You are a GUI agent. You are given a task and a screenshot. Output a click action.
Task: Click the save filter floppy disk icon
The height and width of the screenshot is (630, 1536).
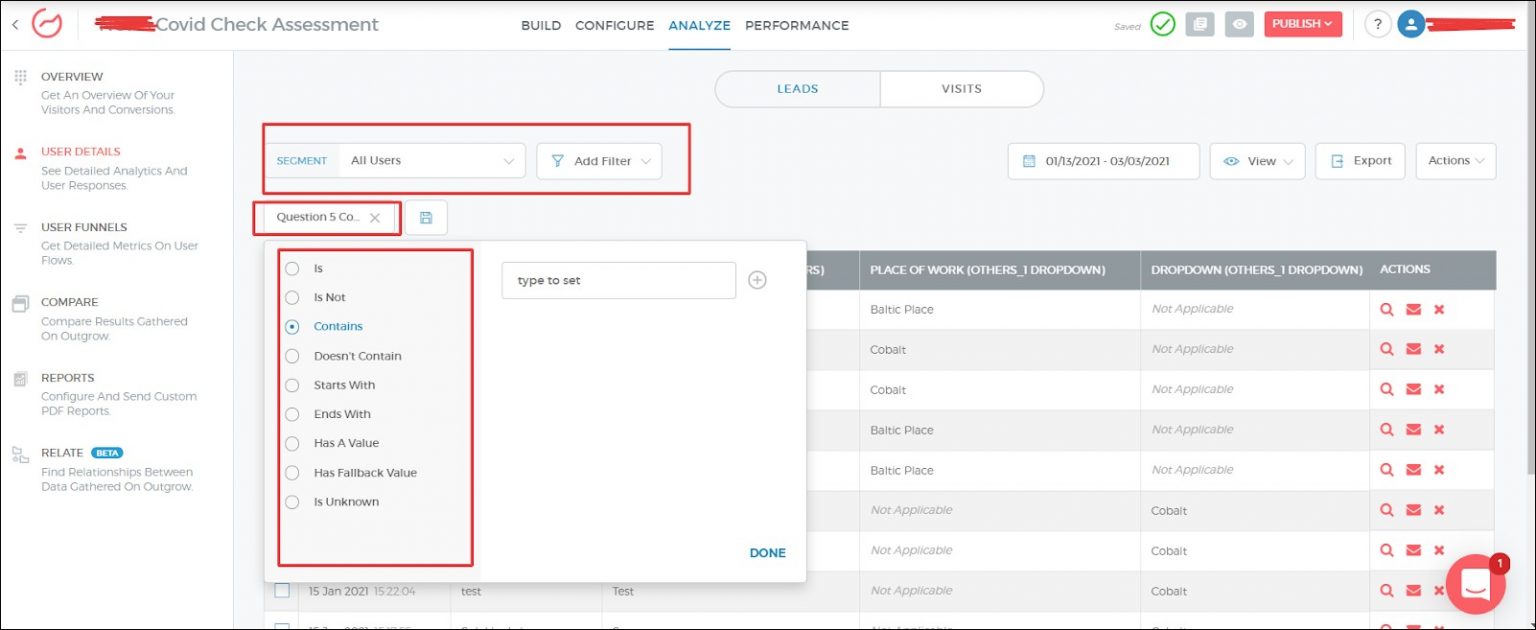click(426, 218)
